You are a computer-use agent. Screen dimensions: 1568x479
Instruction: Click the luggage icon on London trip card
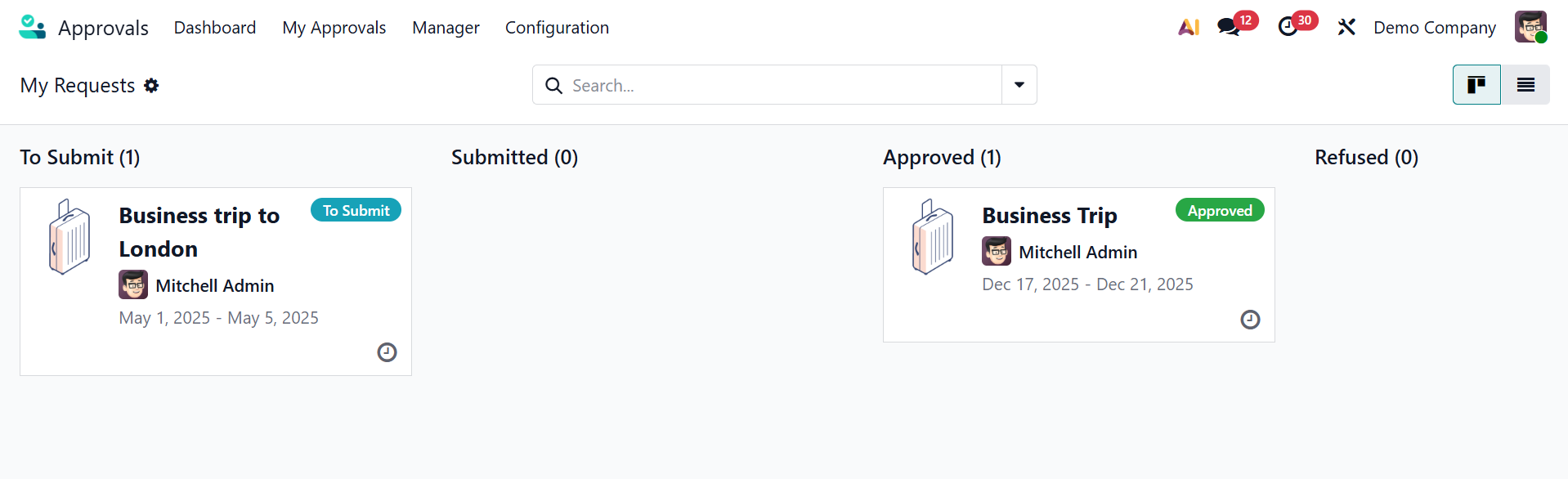point(69,237)
